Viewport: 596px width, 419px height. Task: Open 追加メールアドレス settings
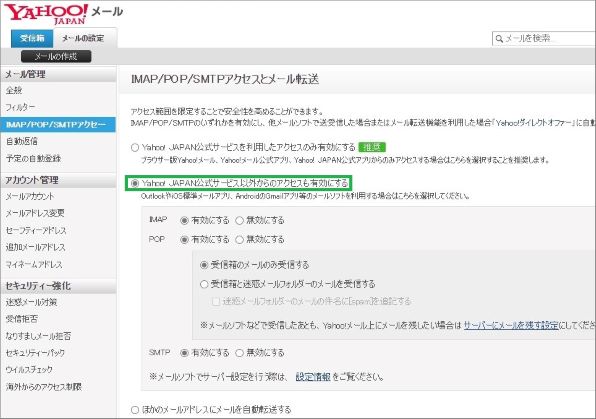click(35, 248)
